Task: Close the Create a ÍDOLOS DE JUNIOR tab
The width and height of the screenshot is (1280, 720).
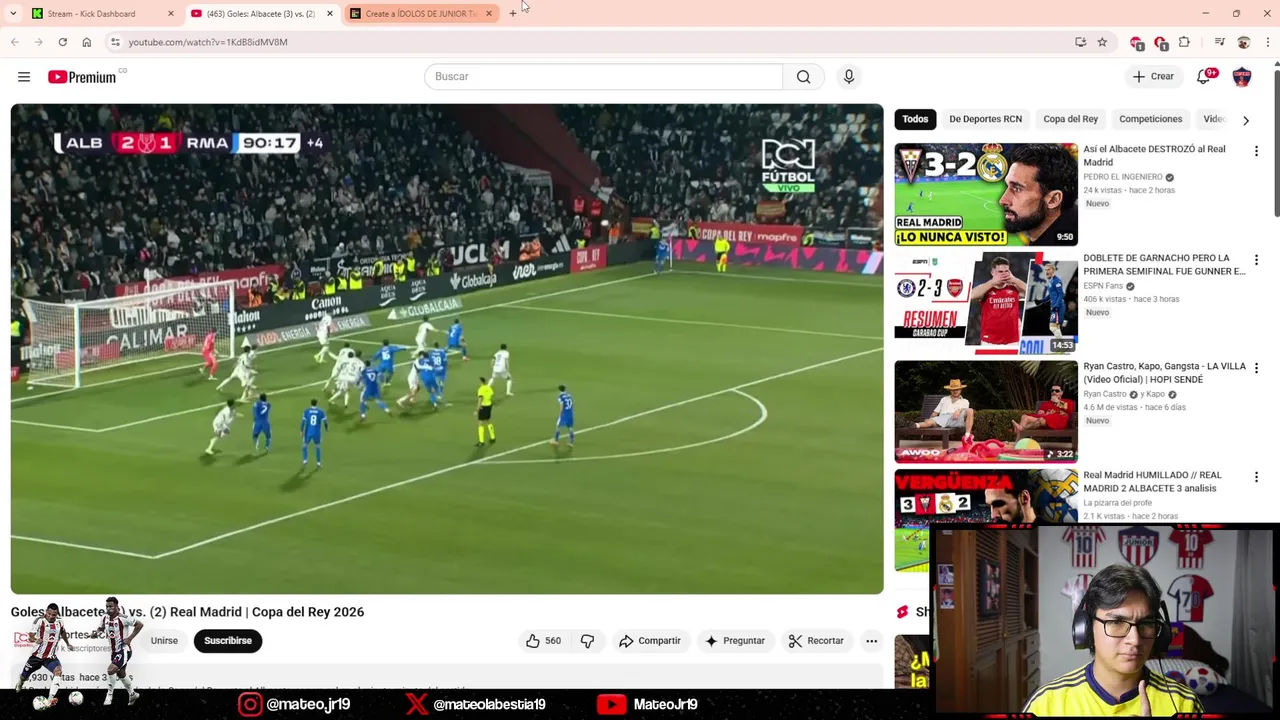Action: coord(489,13)
